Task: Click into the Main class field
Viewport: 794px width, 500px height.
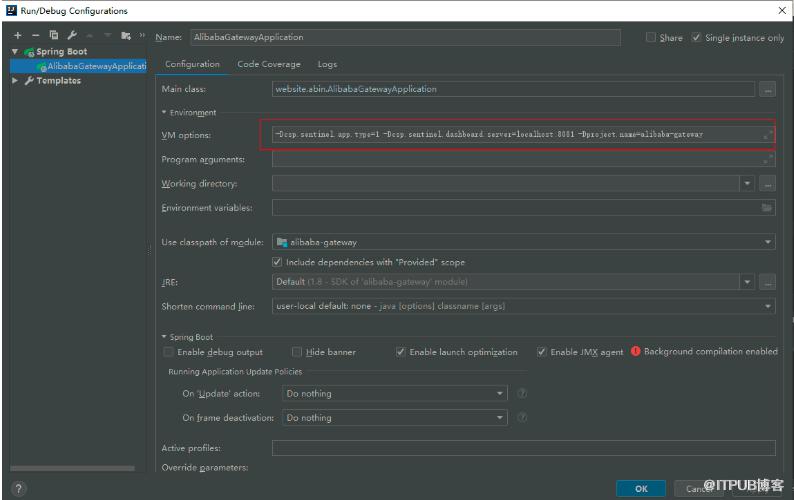Action: point(513,89)
